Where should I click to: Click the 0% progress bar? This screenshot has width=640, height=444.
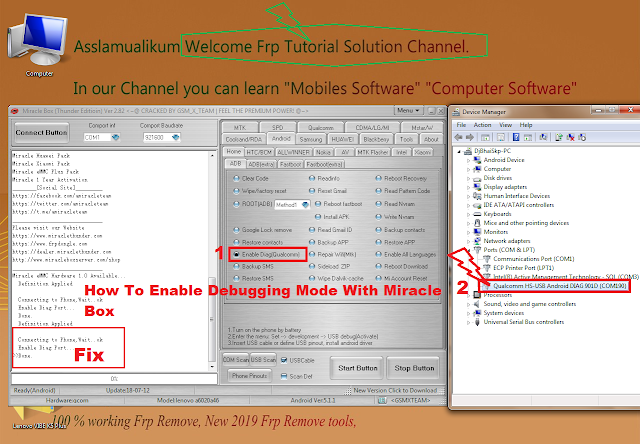point(114,379)
